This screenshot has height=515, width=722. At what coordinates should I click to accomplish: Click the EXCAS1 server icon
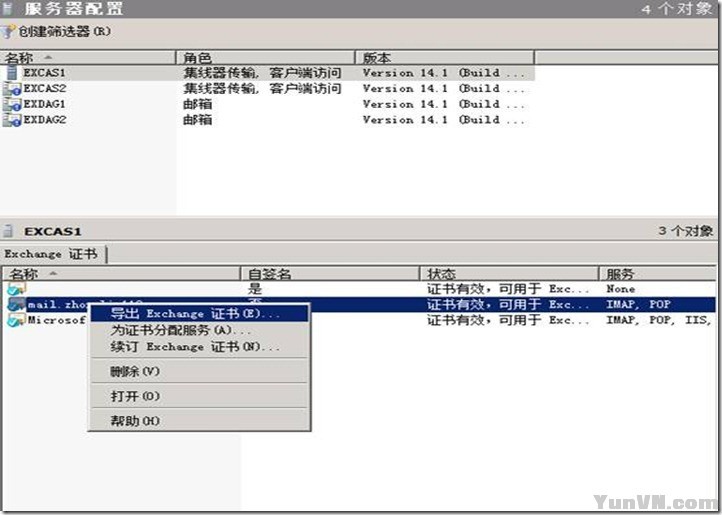(x=12, y=73)
